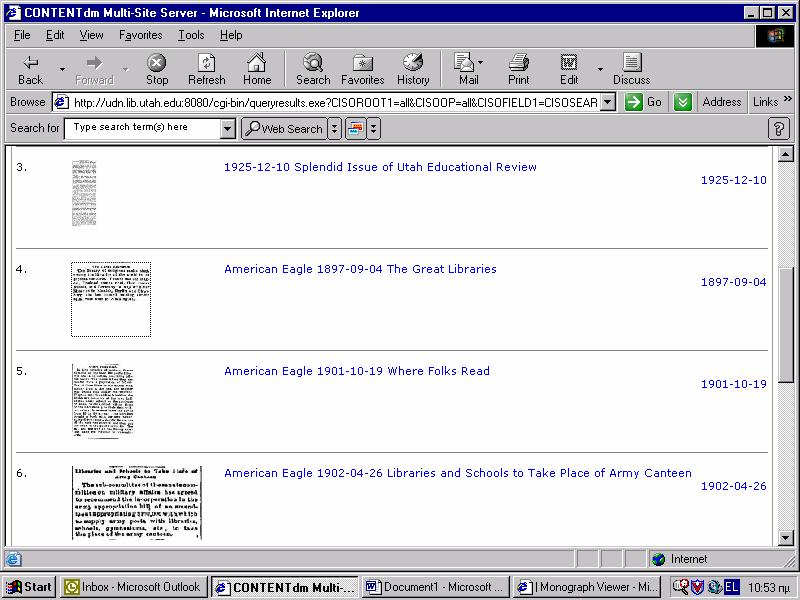
Task: Click the vertical scrollbar thumb
Action: tap(786, 323)
